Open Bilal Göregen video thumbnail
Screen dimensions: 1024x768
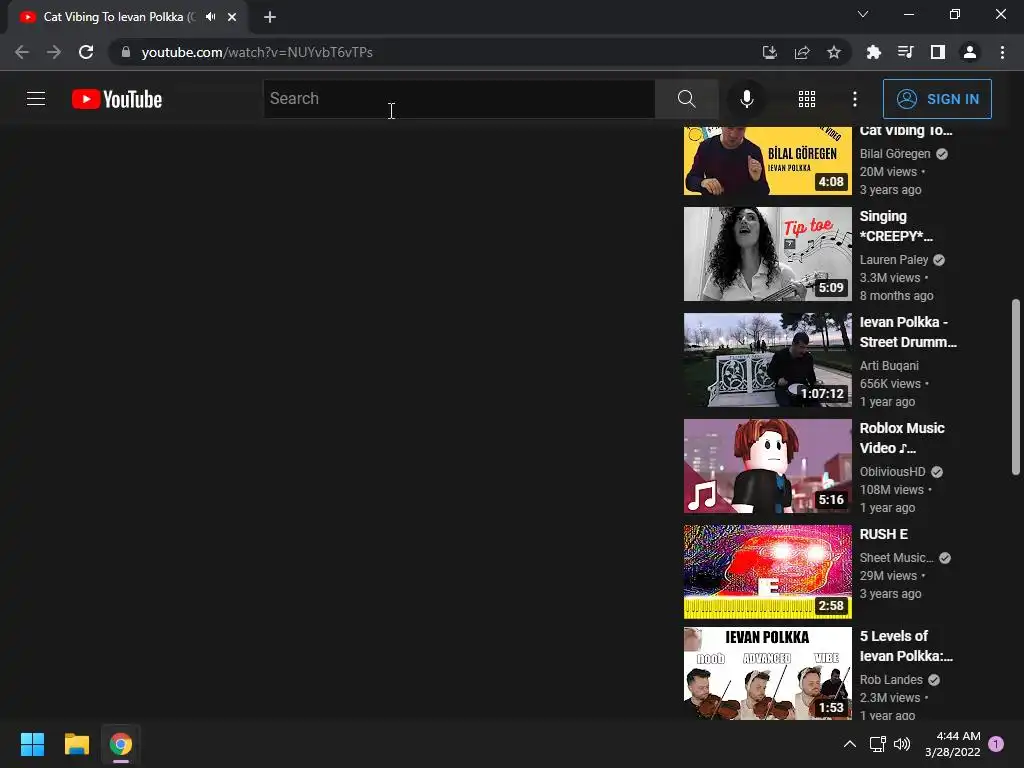768,161
